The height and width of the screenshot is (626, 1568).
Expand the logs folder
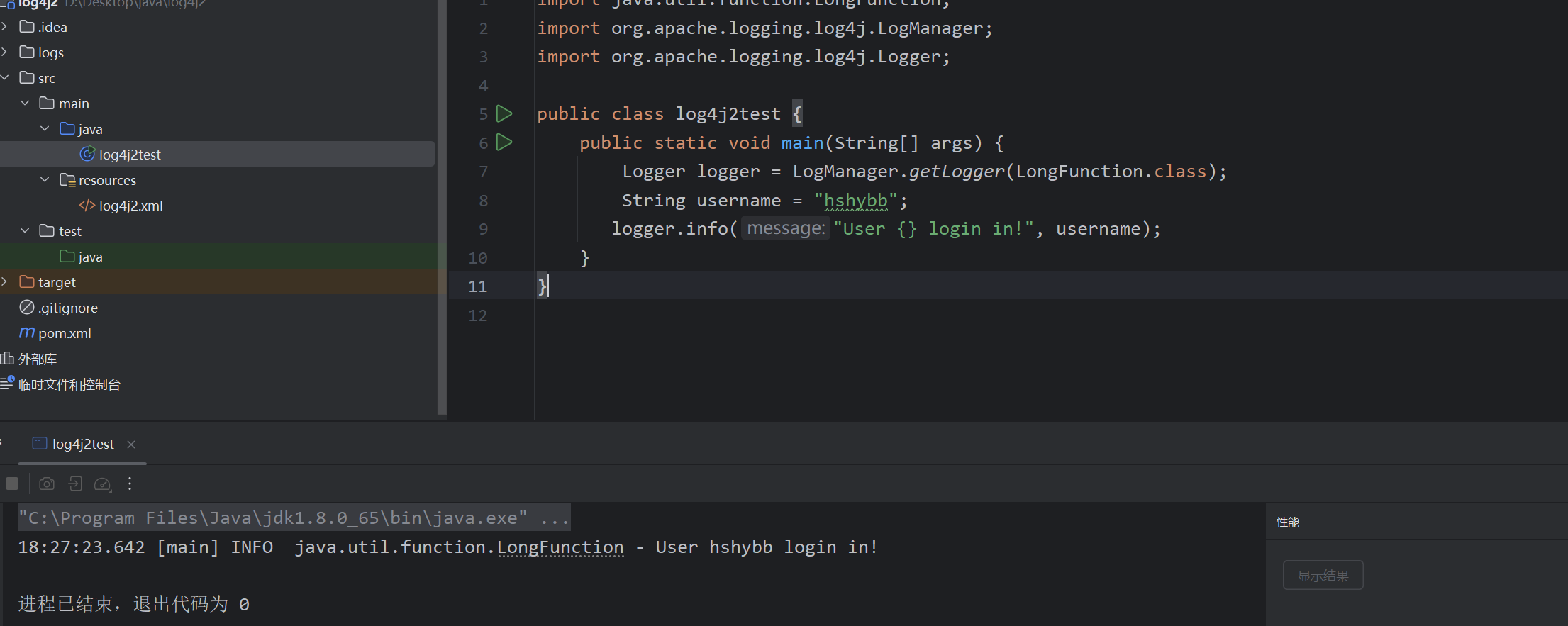5,52
